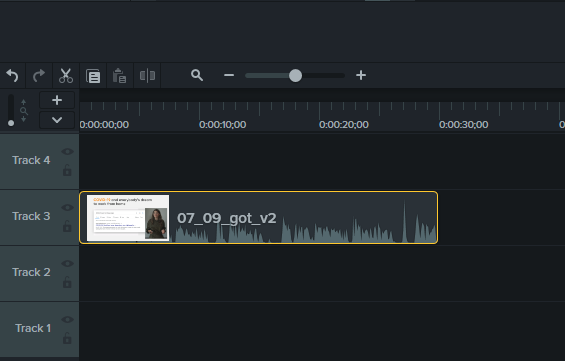The height and width of the screenshot is (361, 565).
Task: Select the 07_09_got_v2 clip
Action: pos(258,218)
